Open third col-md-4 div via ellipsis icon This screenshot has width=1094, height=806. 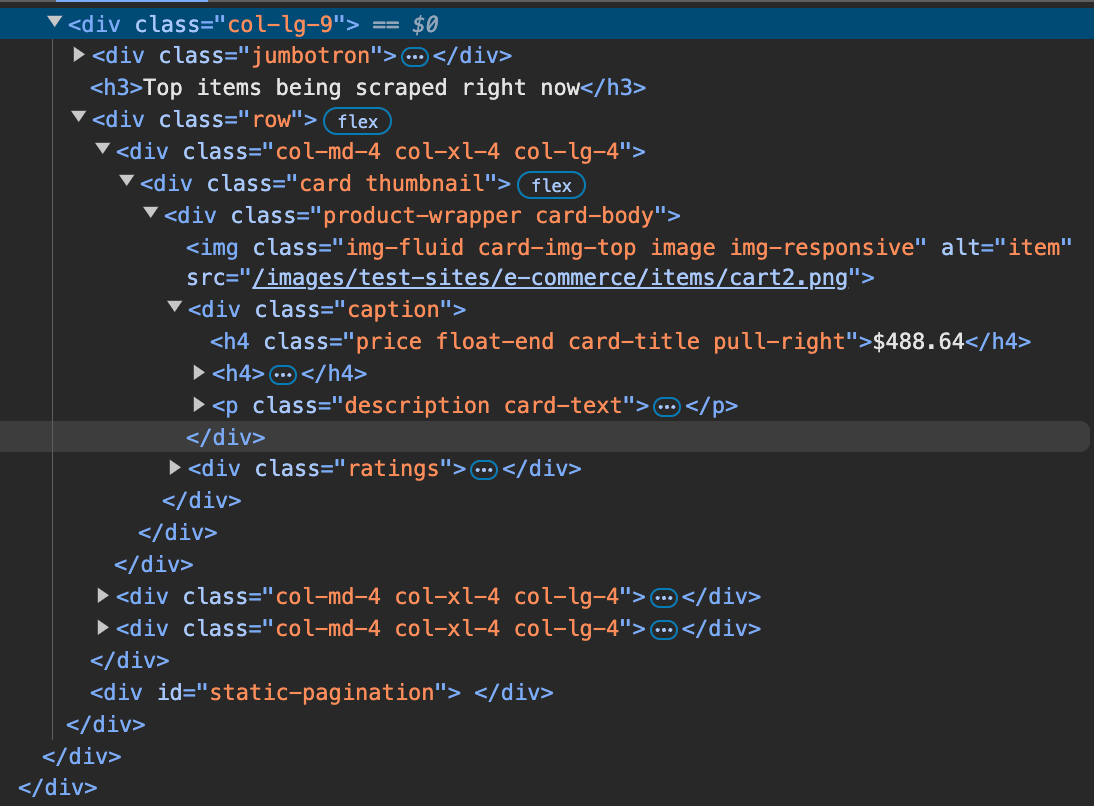pos(663,629)
